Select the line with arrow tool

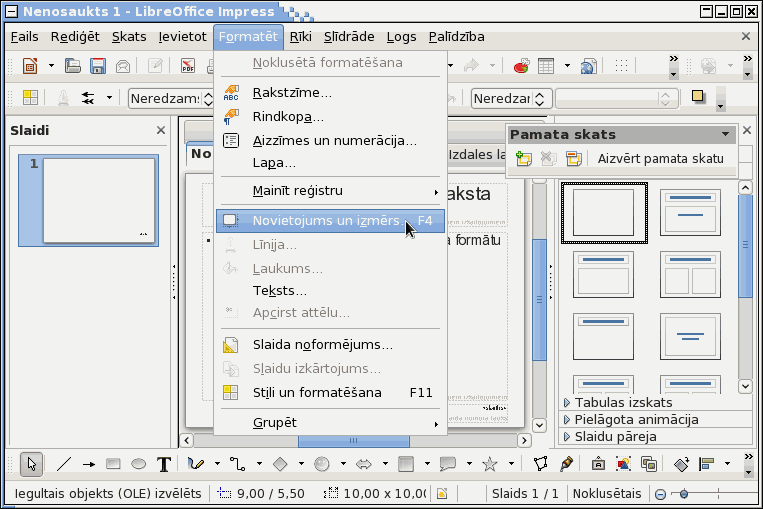tap(89, 464)
